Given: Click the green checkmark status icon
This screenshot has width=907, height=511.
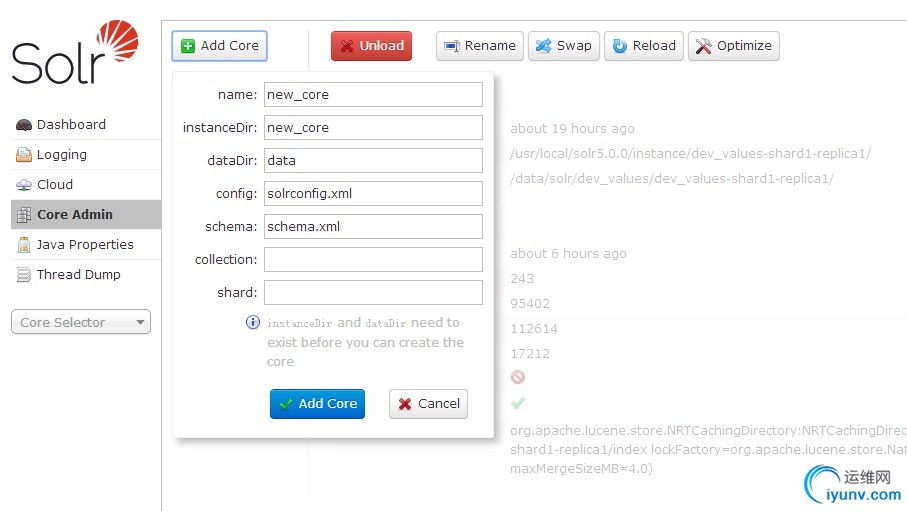Looking at the screenshot, I should coord(518,403).
